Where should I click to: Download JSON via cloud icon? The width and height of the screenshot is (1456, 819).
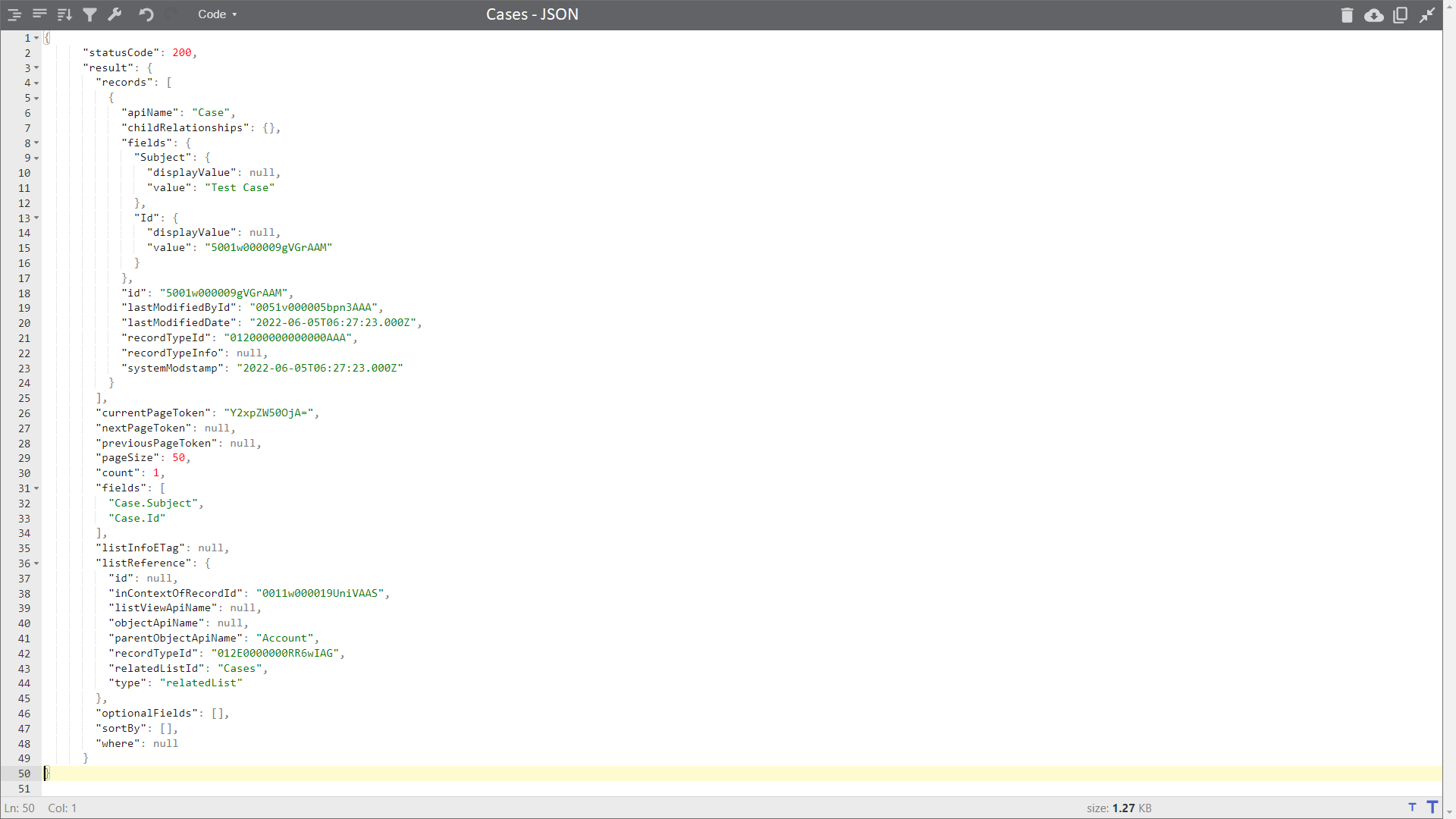click(1373, 15)
